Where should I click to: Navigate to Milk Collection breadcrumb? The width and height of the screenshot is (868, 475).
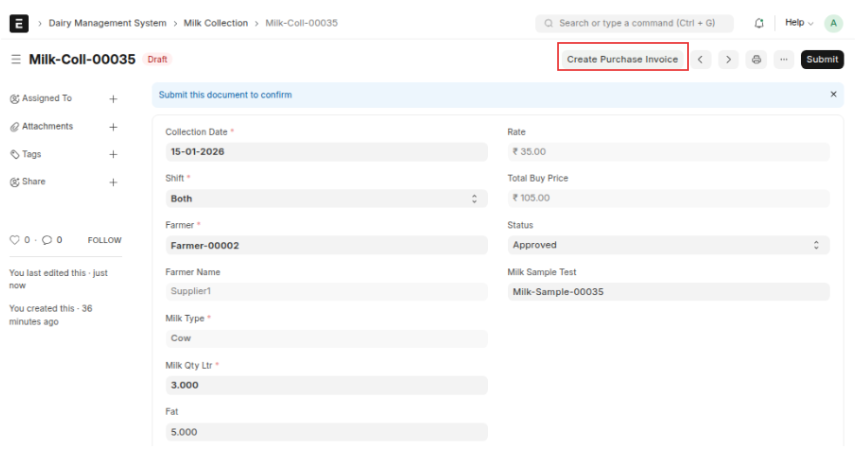pyautogui.click(x=216, y=23)
